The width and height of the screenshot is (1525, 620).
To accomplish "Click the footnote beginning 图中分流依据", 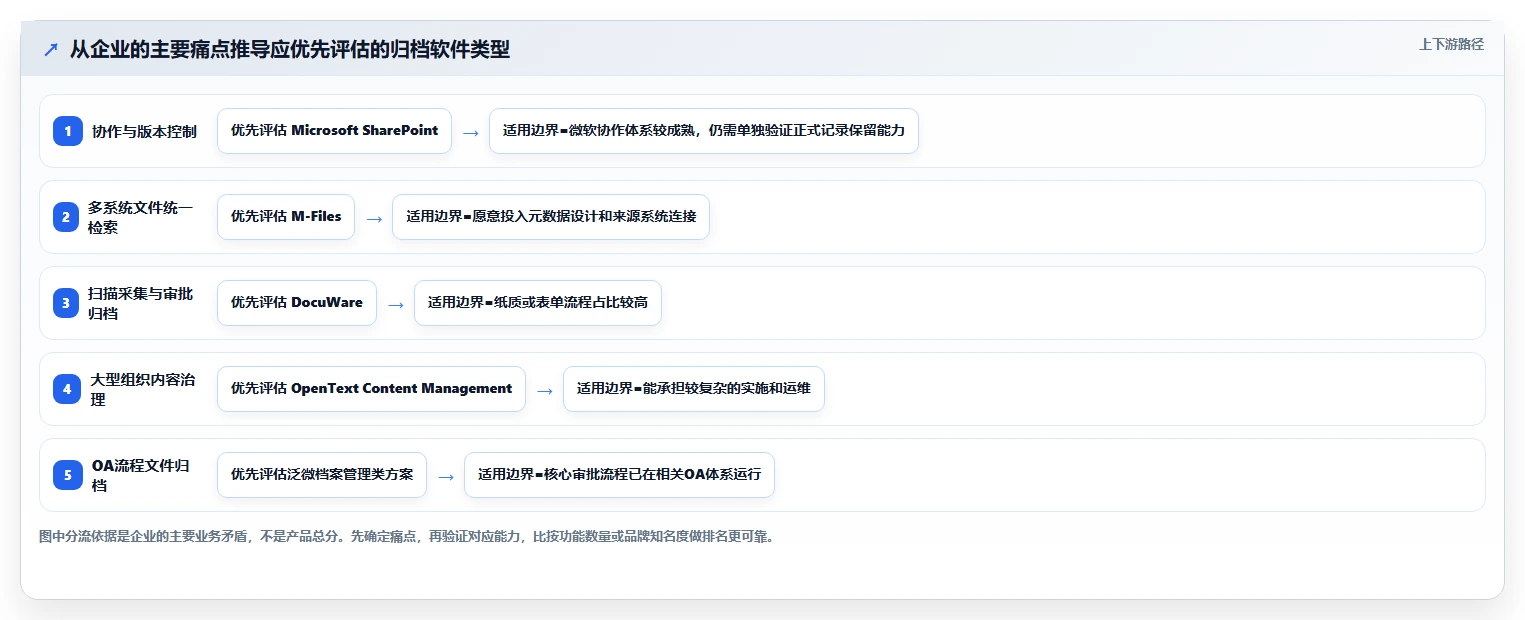I will (x=406, y=537).
